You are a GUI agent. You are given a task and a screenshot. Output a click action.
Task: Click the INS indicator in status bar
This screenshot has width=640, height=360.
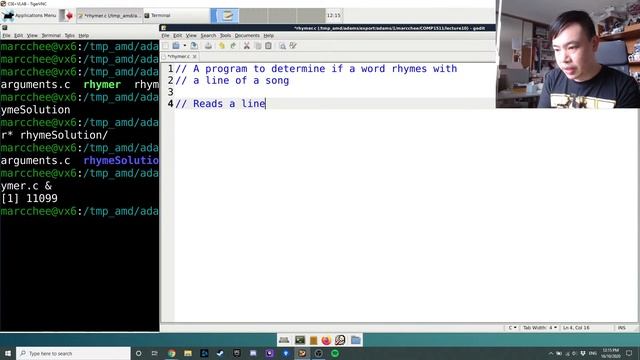point(621,328)
